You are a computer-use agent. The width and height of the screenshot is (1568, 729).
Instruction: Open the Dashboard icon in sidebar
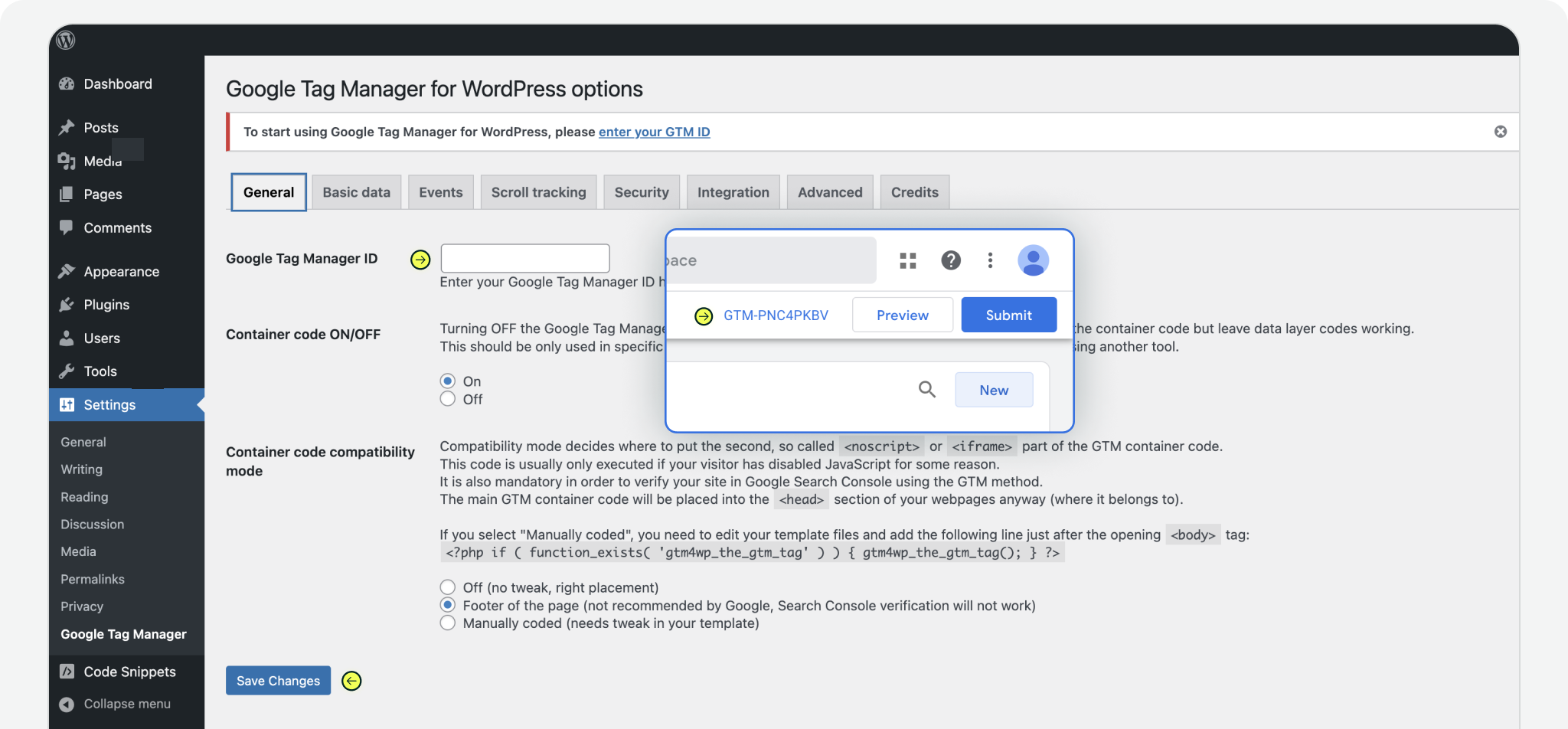pos(67,84)
